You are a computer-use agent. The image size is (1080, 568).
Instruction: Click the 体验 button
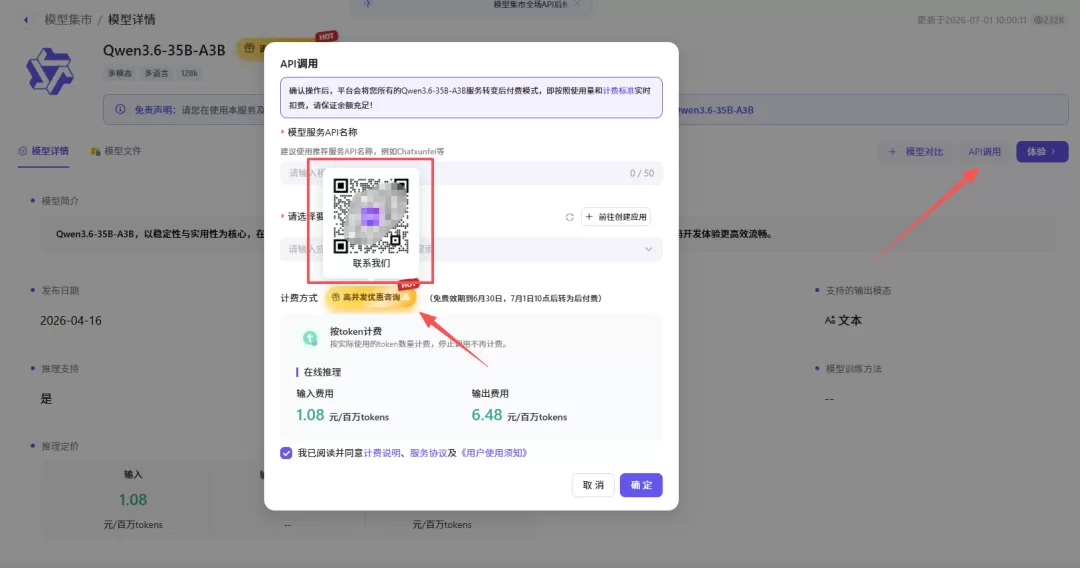coord(1041,151)
